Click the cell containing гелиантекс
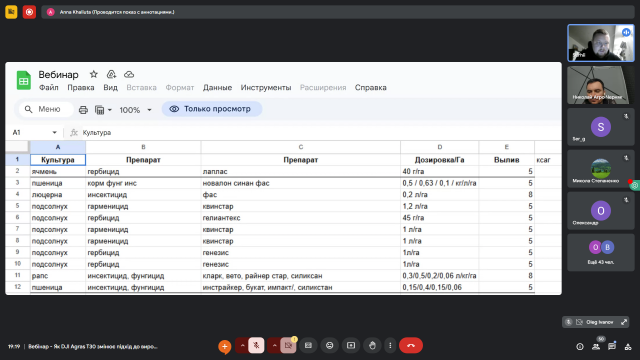 pos(300,218)
